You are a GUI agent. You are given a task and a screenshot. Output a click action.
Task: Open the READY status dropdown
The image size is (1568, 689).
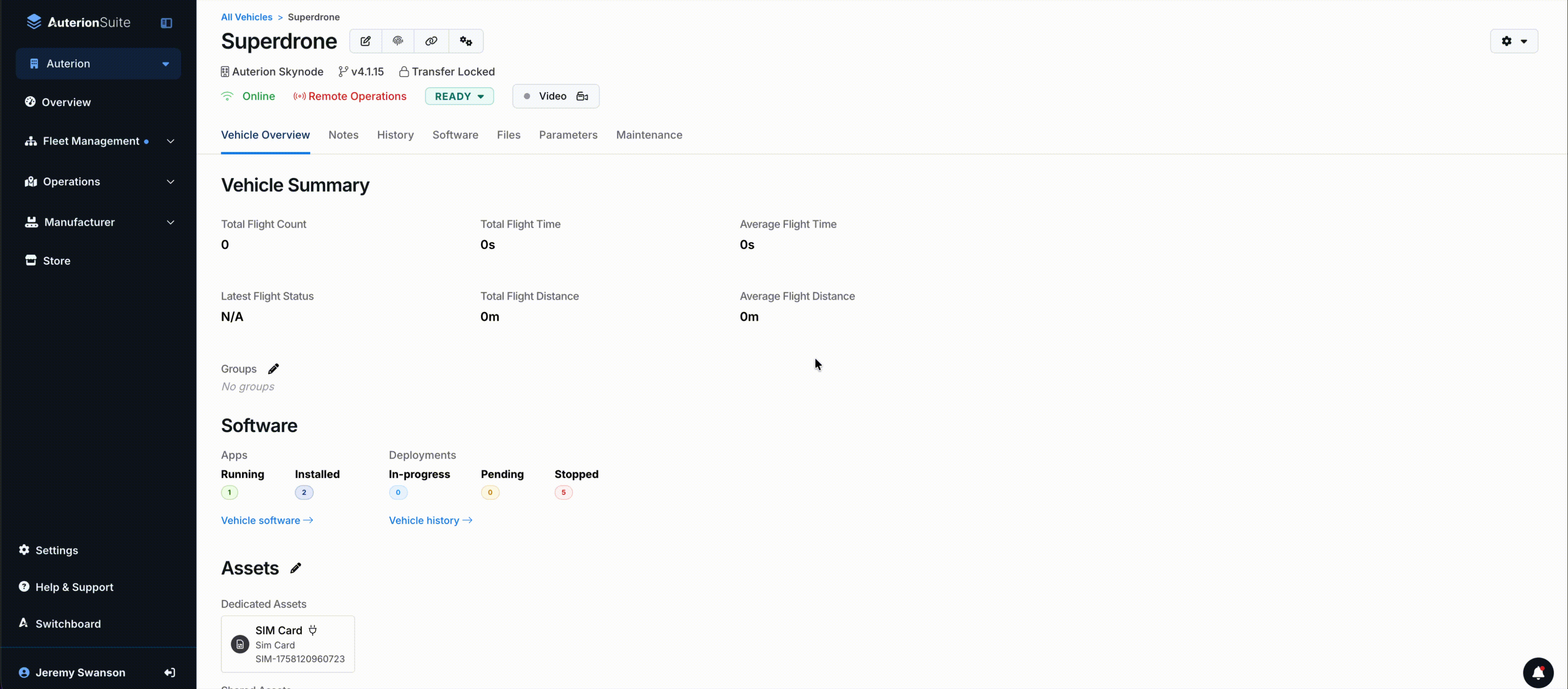459,96
